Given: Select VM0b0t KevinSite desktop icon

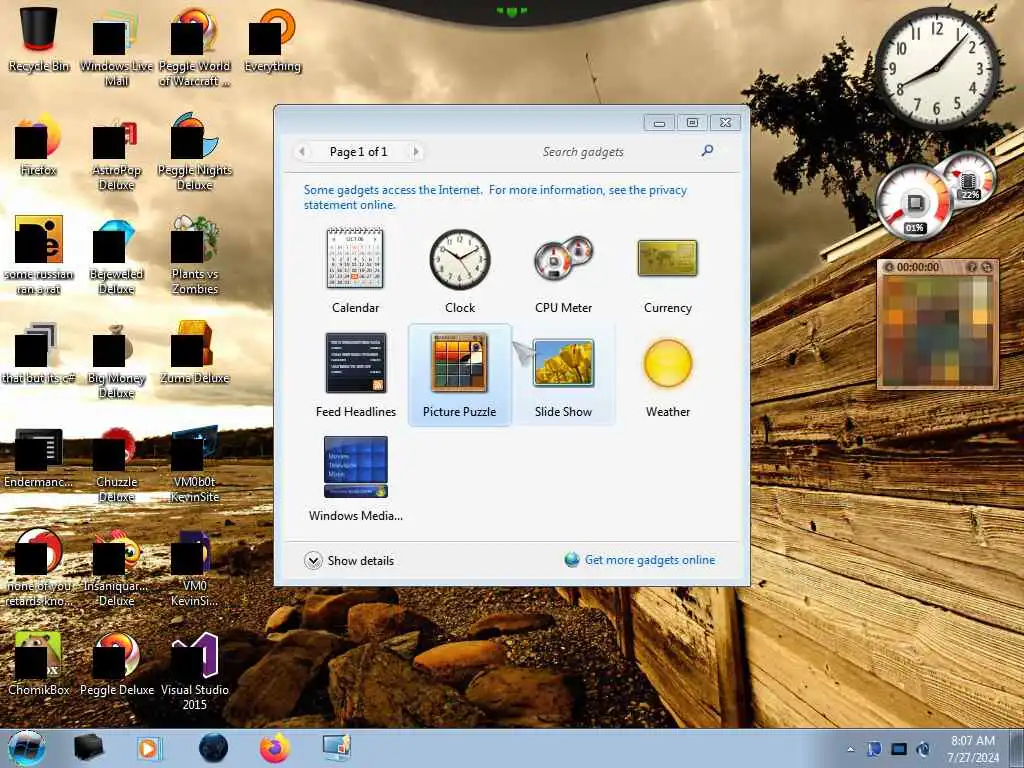Looking at the screenshot, I should coord(194,465).
